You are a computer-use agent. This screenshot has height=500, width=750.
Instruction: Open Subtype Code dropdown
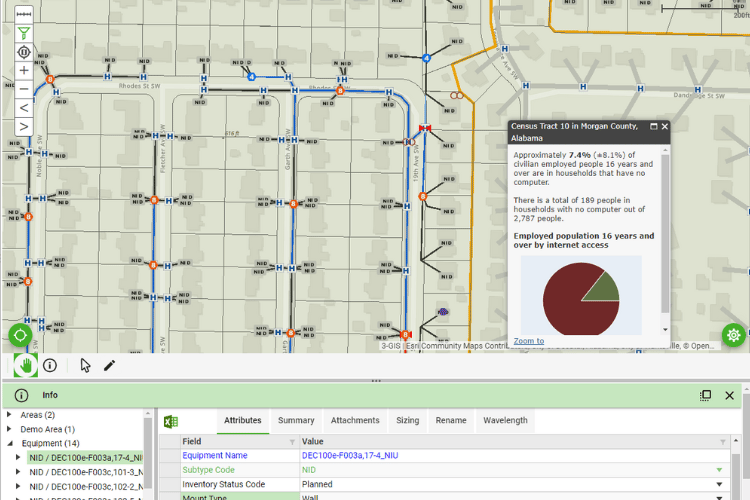tap(719, 470)
